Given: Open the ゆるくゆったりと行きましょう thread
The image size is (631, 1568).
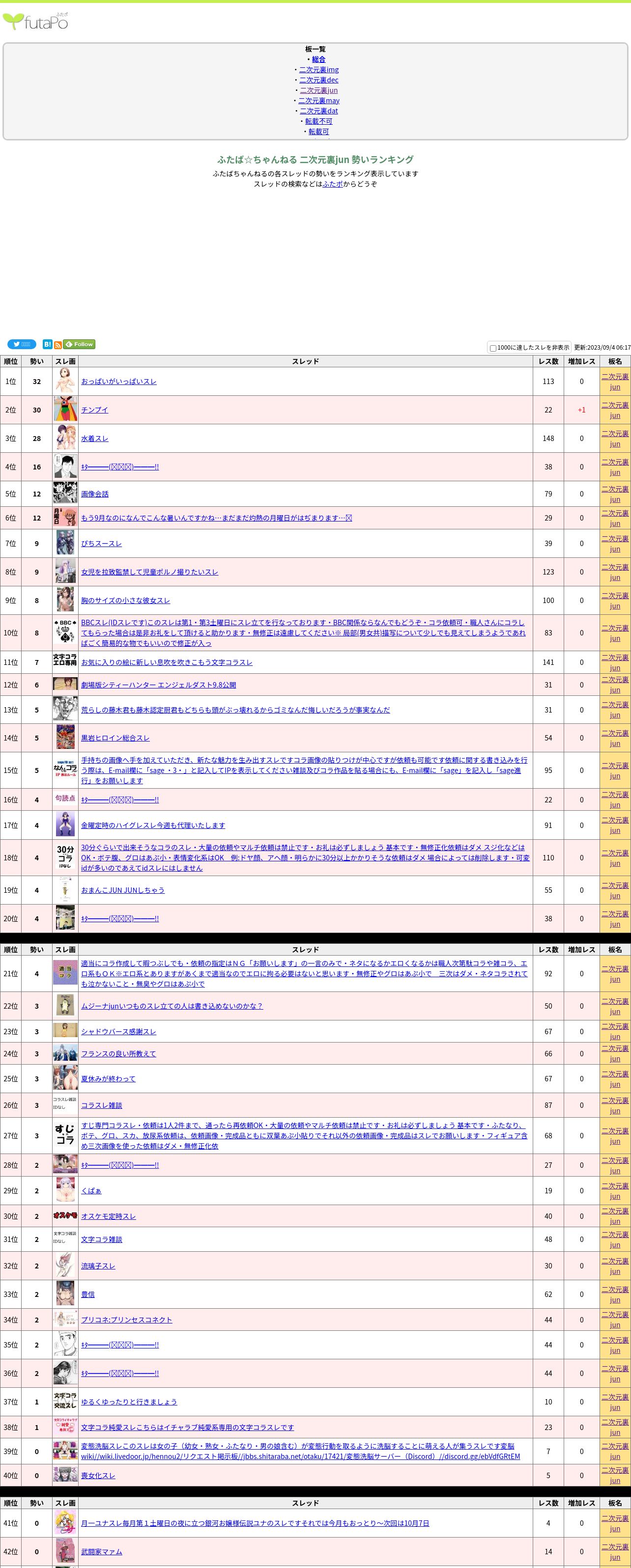Looking at the screenshot, I should [x=129, y=1402].
